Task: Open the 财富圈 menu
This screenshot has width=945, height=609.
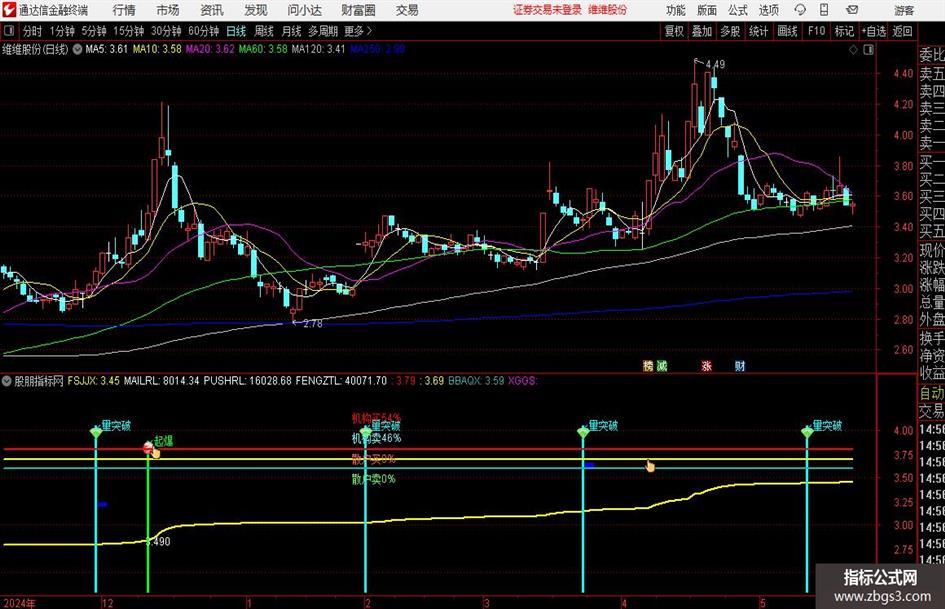Action: pos(358,10)
